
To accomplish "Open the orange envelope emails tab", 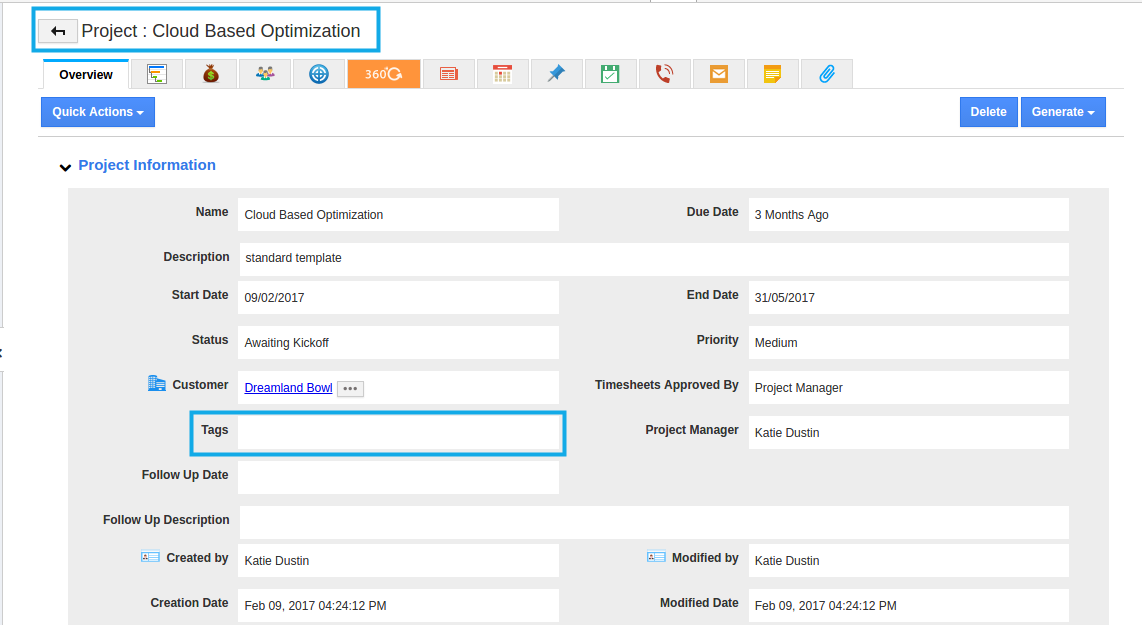I will point(719,74).
